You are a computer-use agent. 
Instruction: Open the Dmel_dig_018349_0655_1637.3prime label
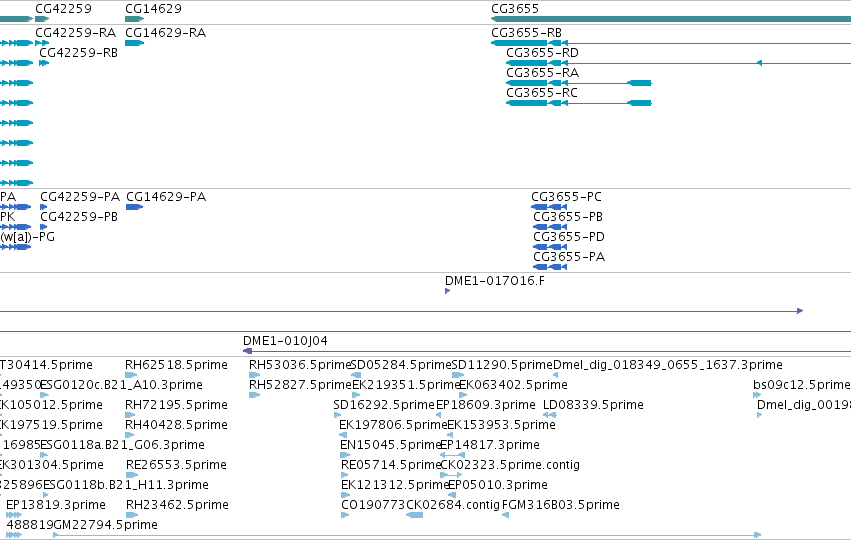[668, 365]
